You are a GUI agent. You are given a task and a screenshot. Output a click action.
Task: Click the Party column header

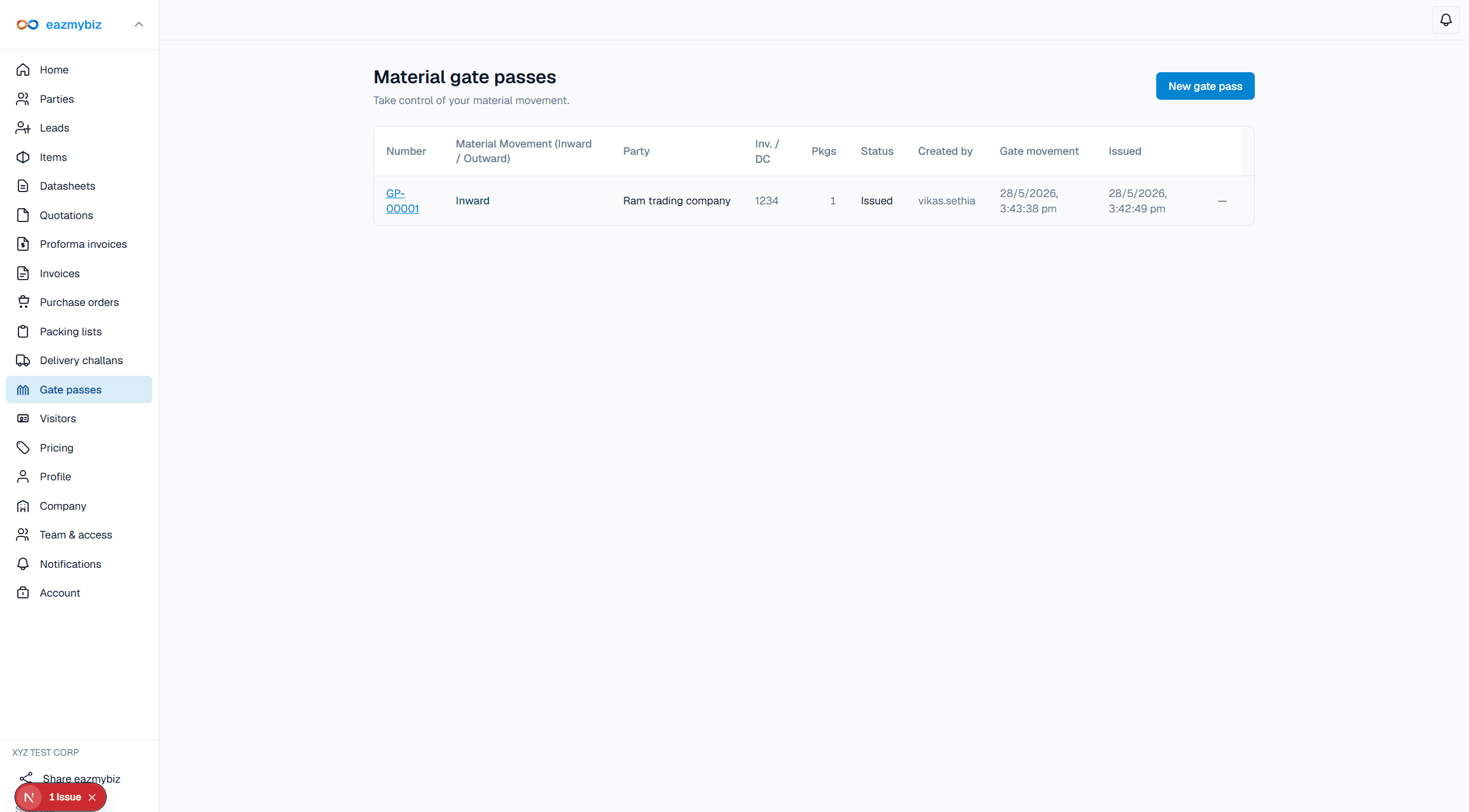(x=636, y=151)
